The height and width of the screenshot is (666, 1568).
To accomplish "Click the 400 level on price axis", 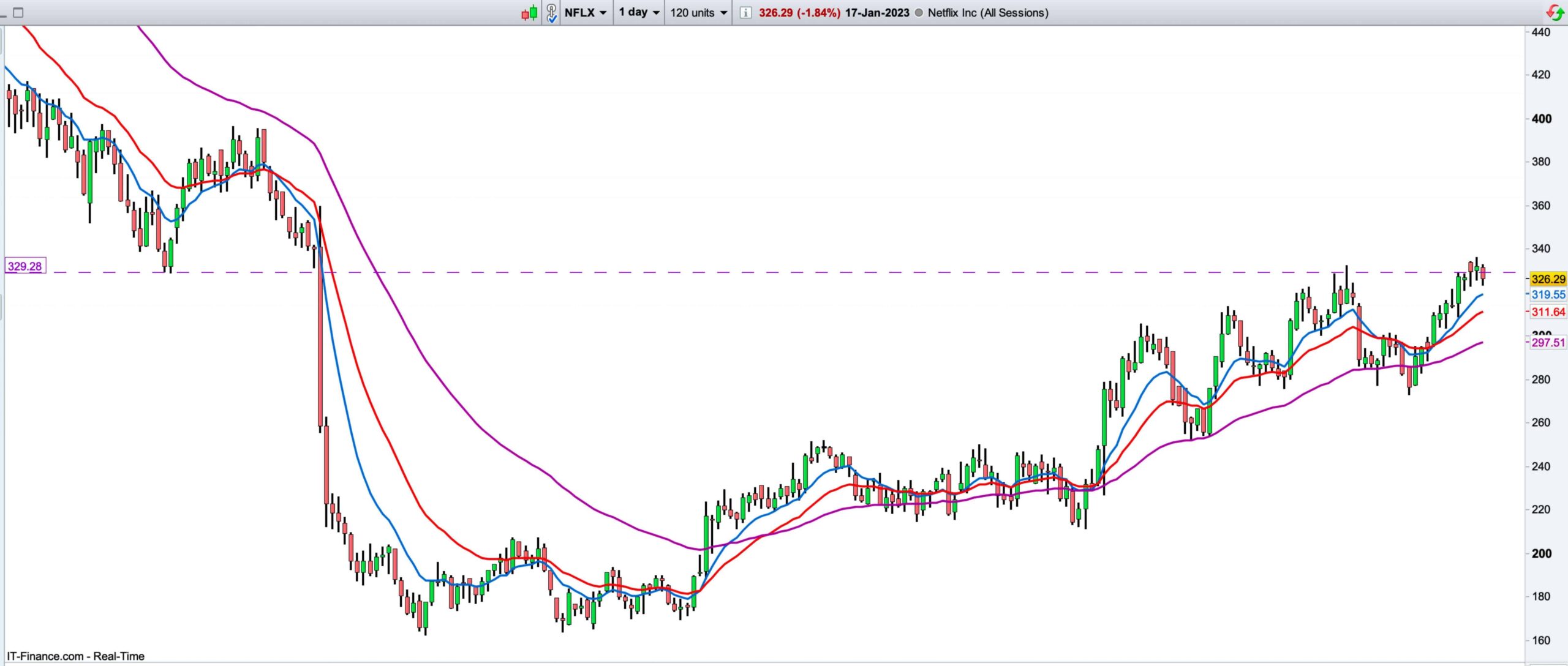I will pos(1541,119).
